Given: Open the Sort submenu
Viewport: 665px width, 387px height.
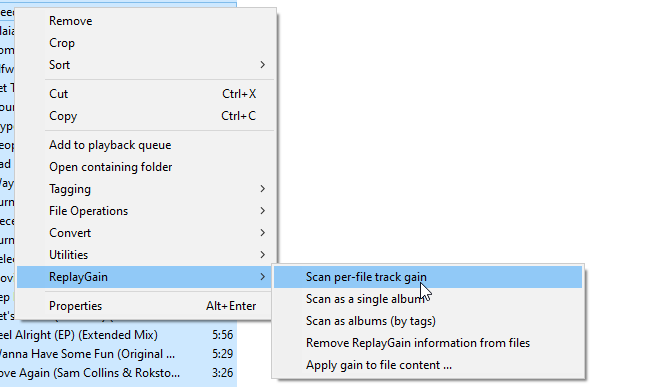Looking at the screenshot, I should [x=146, y=65].
